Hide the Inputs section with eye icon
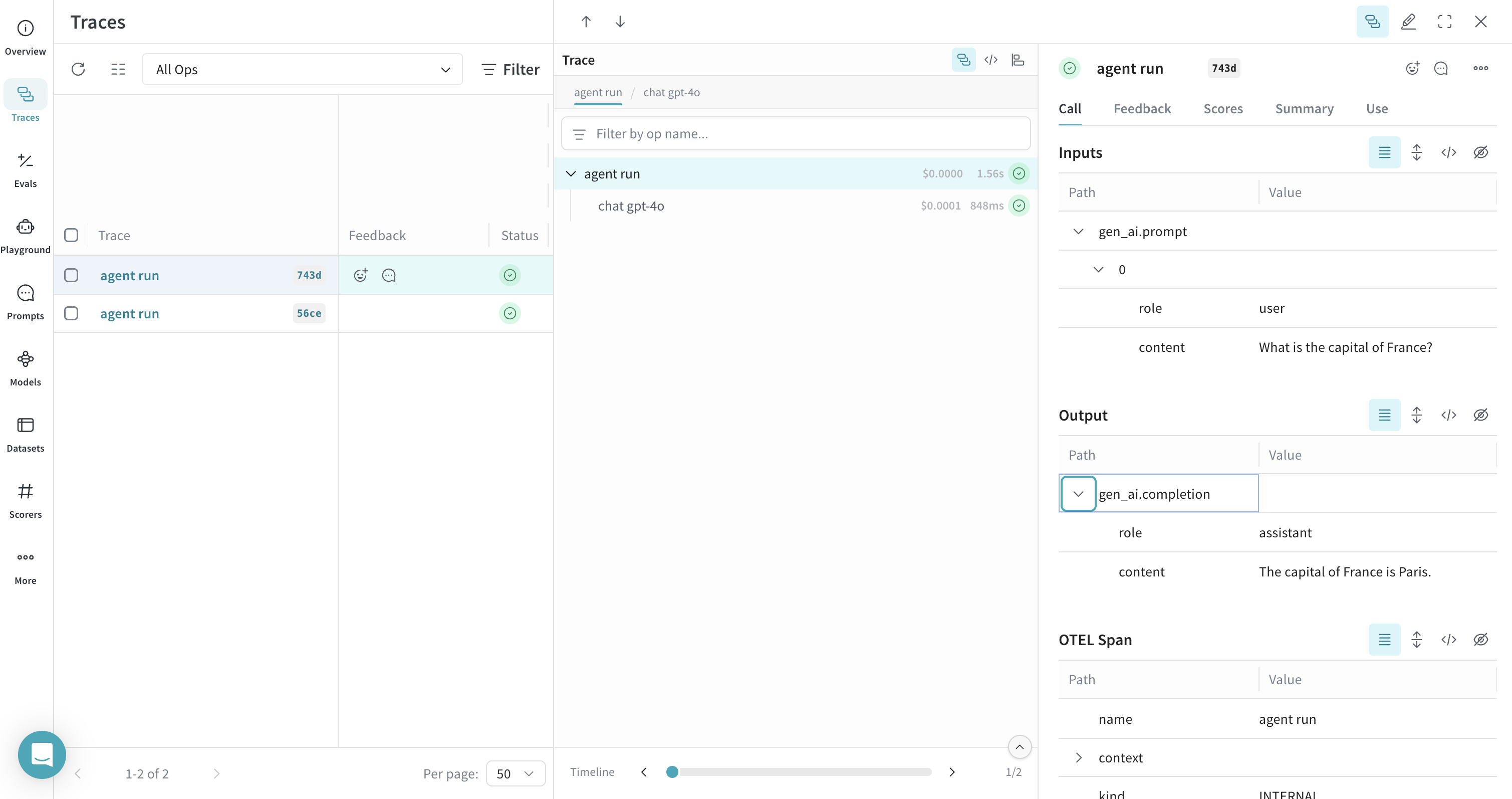 pyautogui.click(x=1480, y=153)
